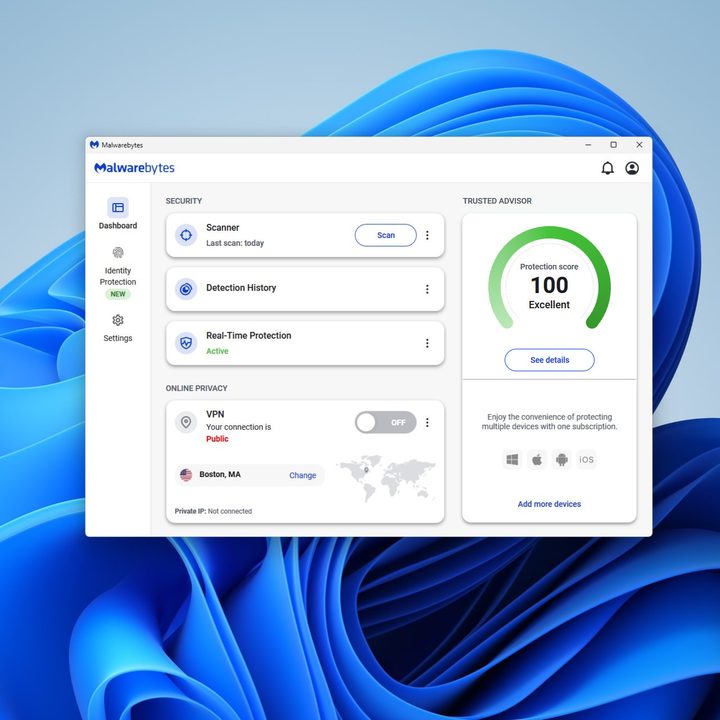Open the notifications bell icon
720x720 pixels.
pos(608,168)
